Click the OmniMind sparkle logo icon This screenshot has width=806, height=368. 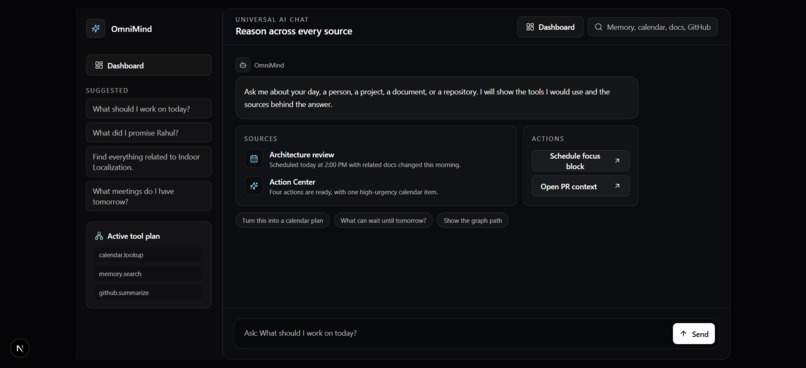point(96,29)
